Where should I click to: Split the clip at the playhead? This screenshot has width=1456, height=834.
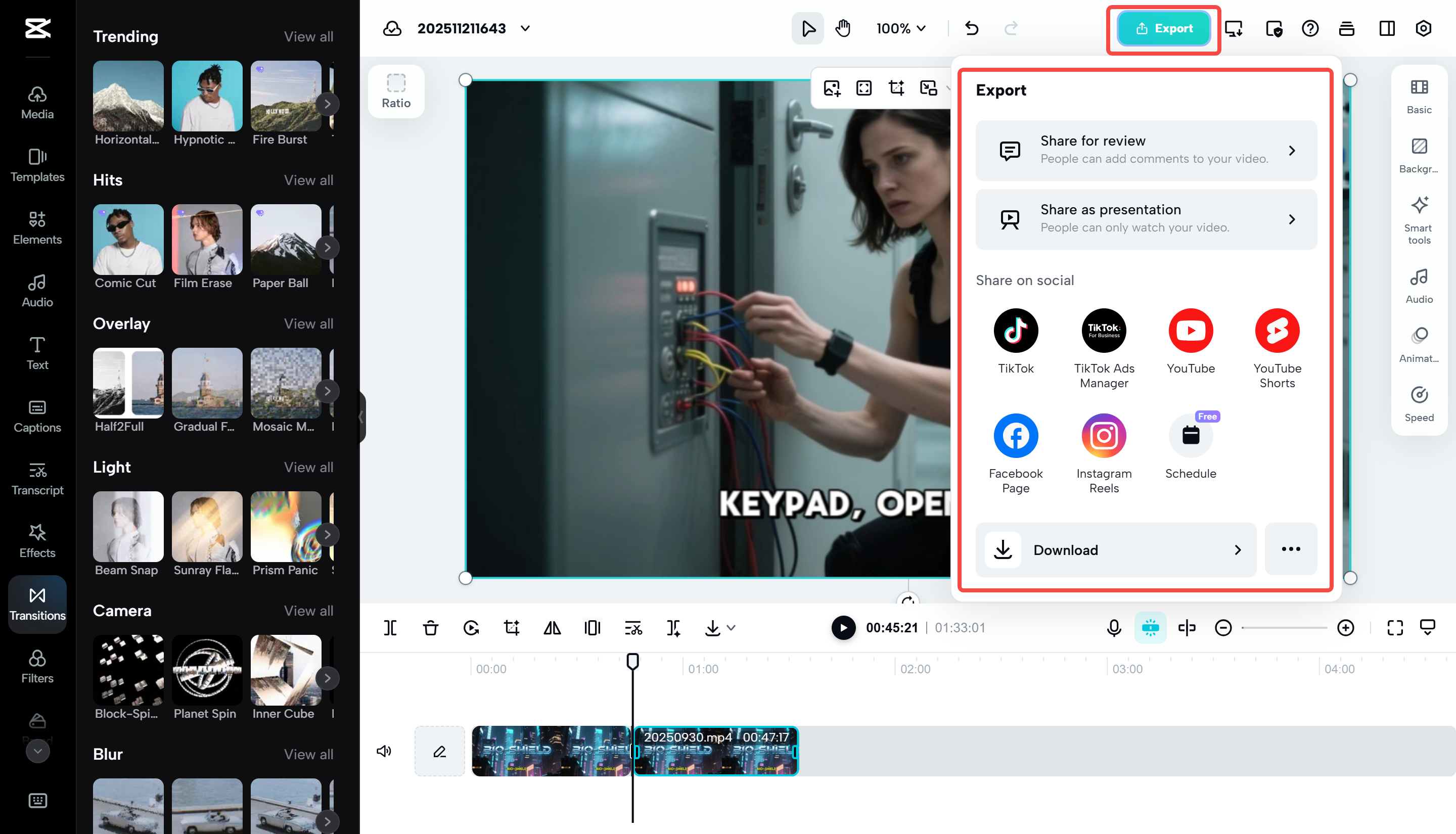(x=390, y=628)
